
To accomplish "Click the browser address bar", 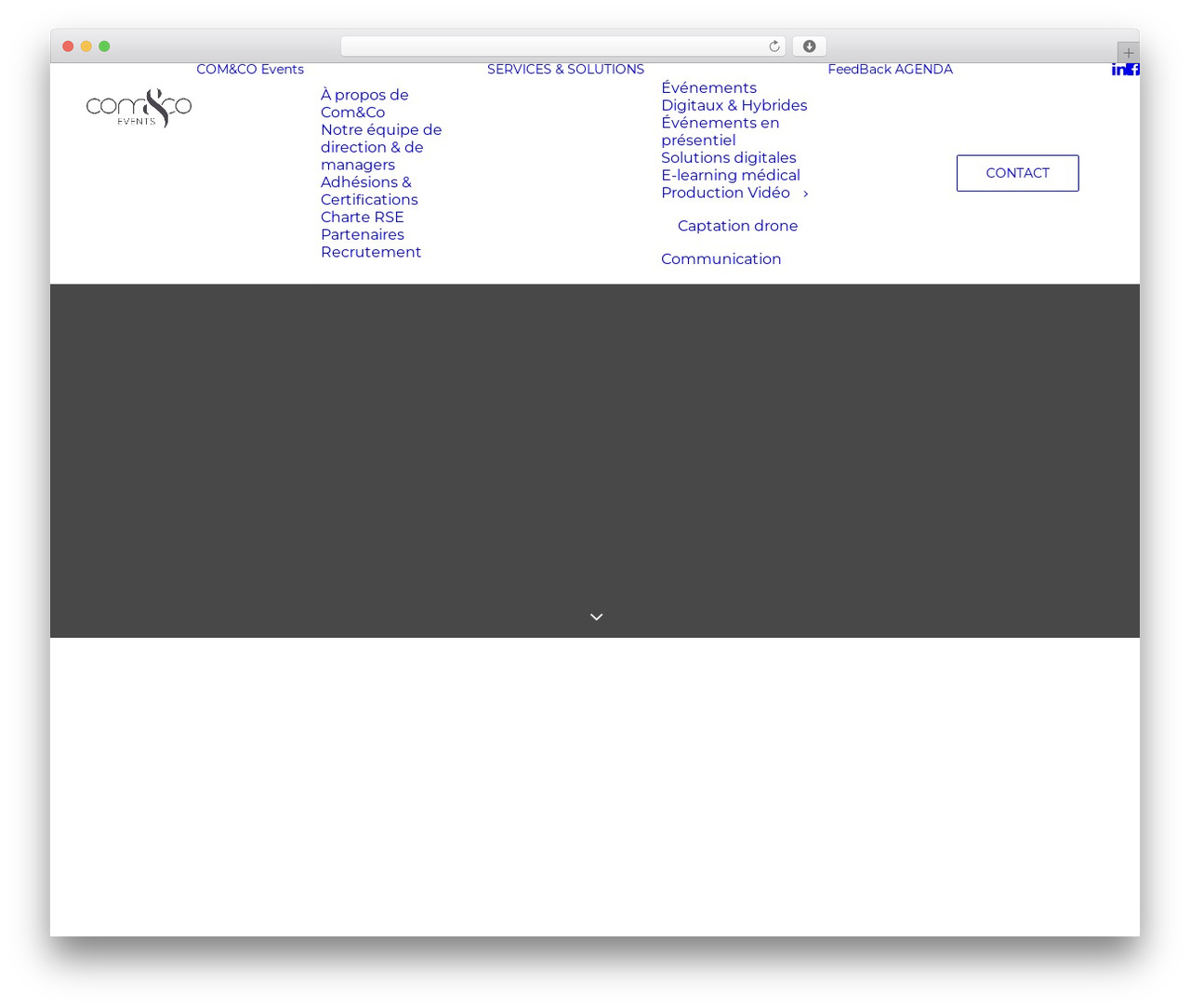I will 563,46.
